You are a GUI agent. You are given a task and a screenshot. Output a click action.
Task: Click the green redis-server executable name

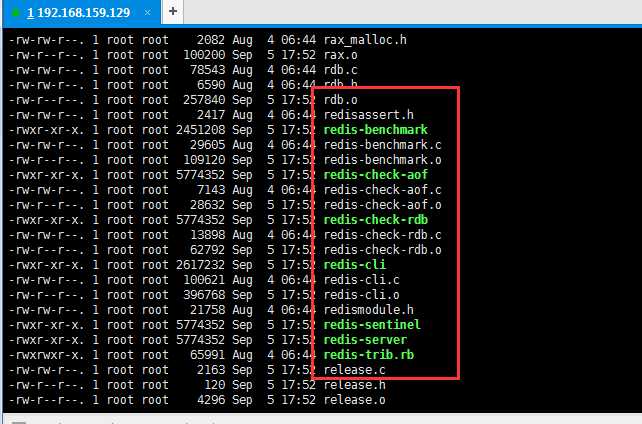pos(365,340)
